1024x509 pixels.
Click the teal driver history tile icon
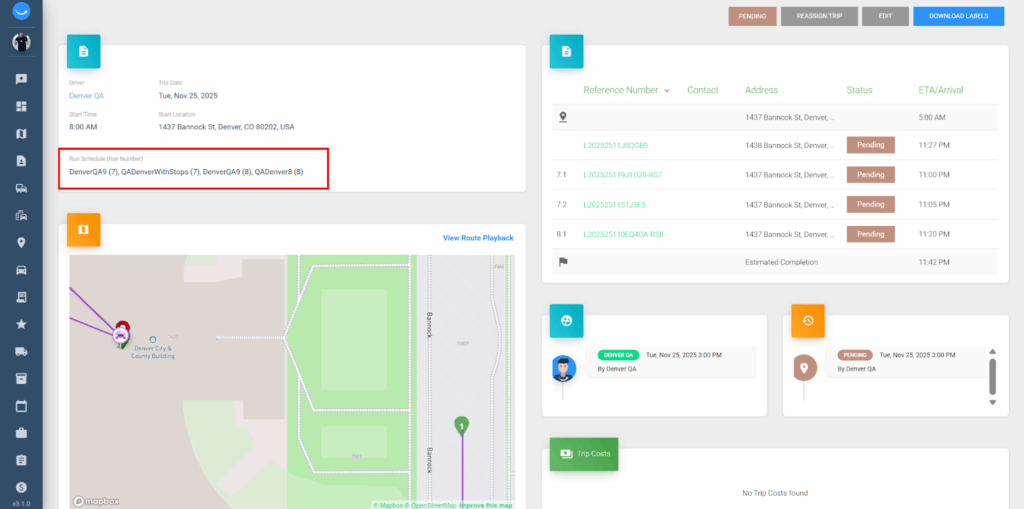point(566,320)
